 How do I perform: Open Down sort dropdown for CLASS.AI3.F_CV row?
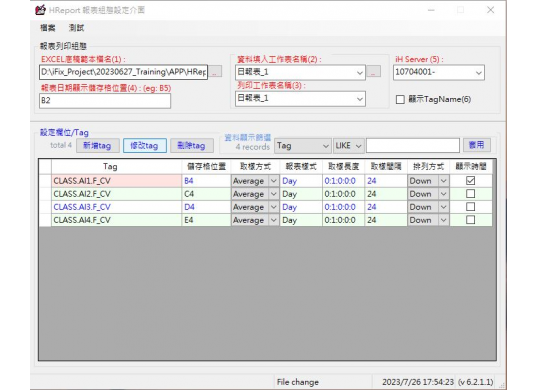pyautogui.click(x=443, y=207)
